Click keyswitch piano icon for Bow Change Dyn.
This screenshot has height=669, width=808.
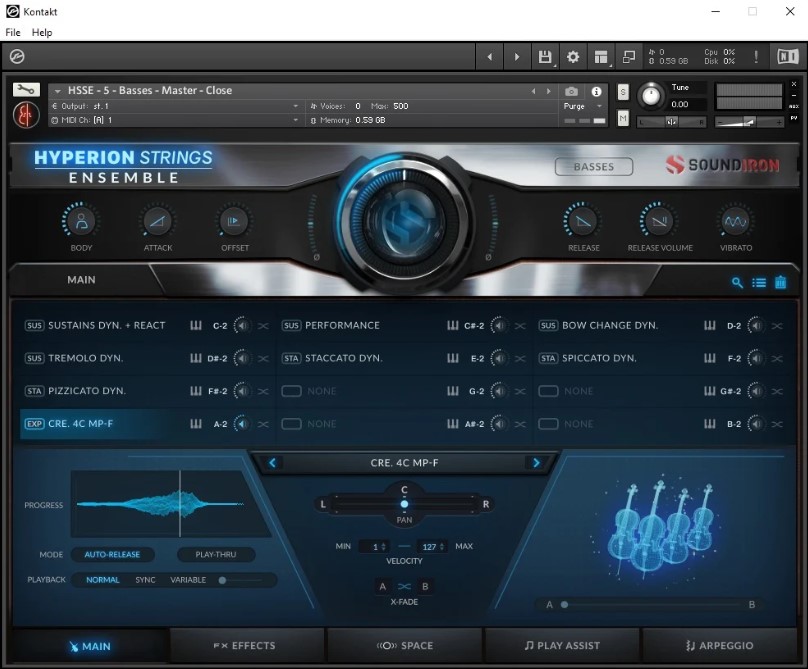[x=710, y=325]
